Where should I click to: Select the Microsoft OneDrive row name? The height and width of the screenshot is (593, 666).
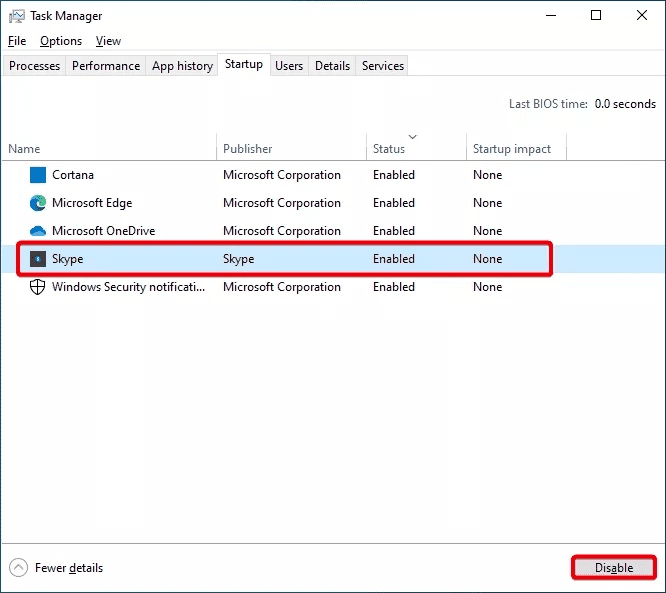click(103, 231)
